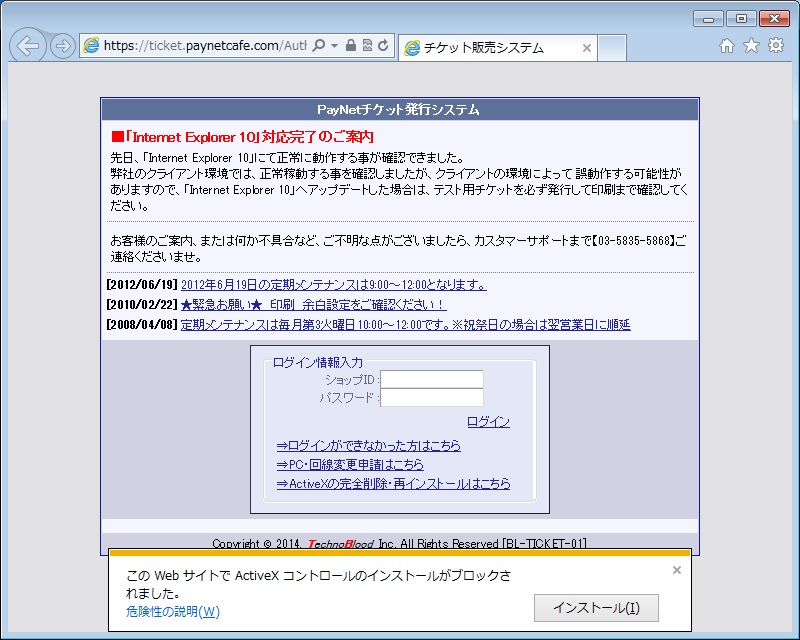Click the PayNetチケット発行システム header
Screen dimensions: 800x640
399,110
